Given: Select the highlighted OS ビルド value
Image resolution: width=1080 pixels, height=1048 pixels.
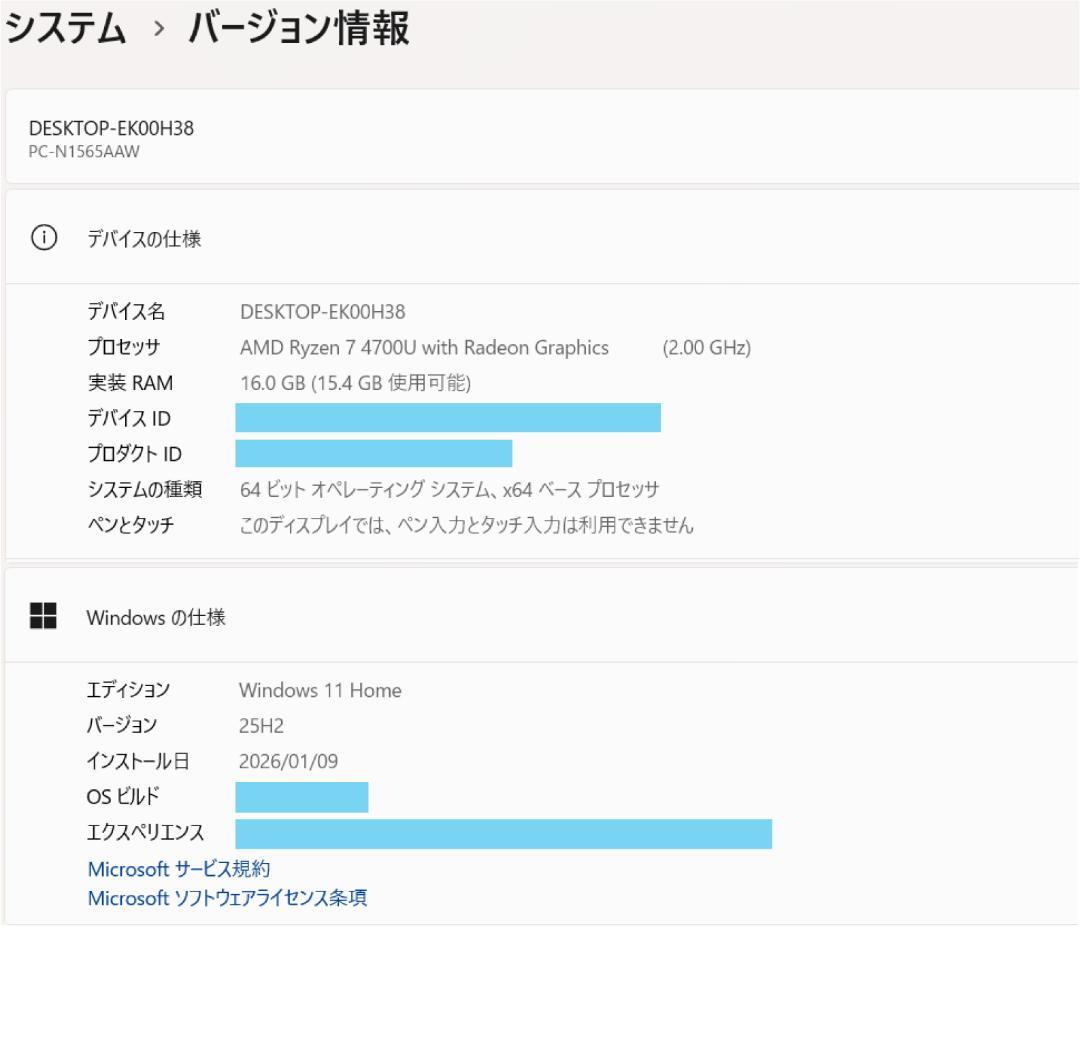Looking at the screenshot, I should click(x=302, y=796).
